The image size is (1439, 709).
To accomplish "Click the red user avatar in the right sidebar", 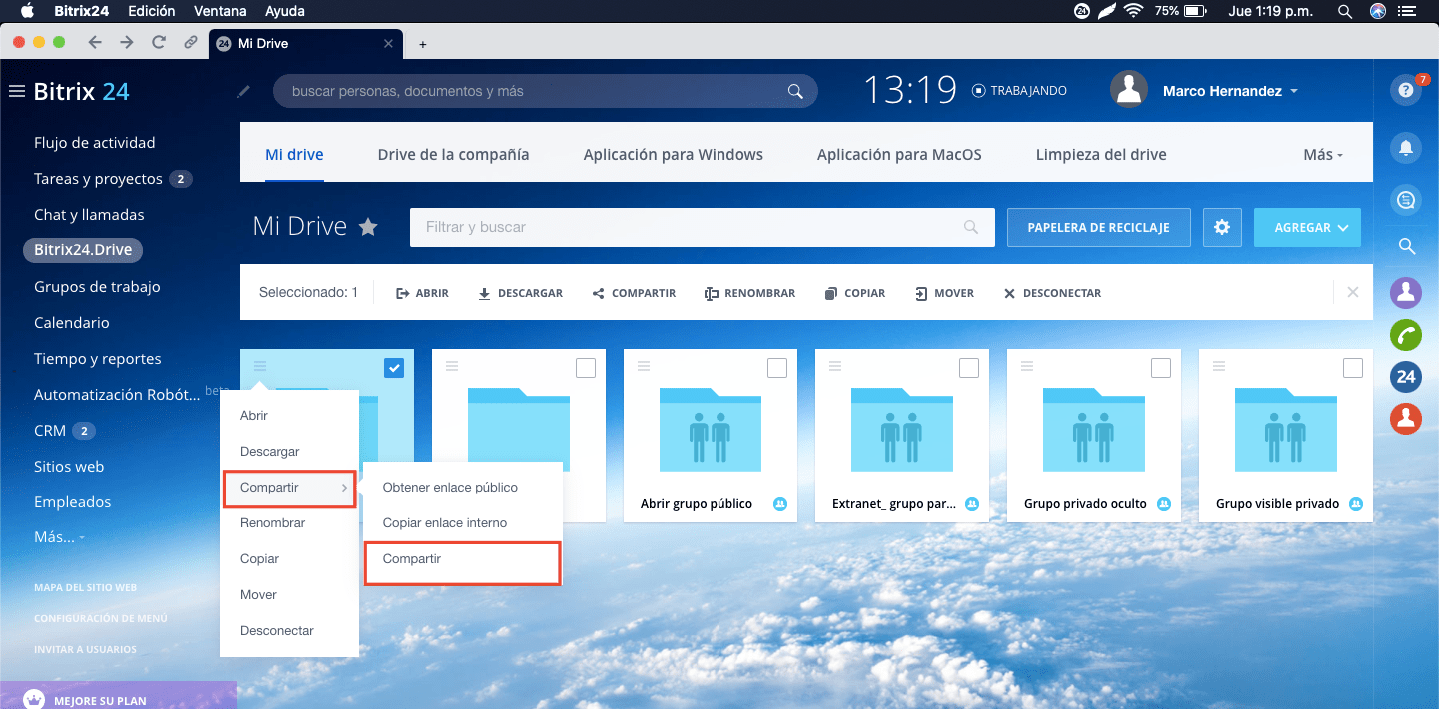I will coord(1406,419).
